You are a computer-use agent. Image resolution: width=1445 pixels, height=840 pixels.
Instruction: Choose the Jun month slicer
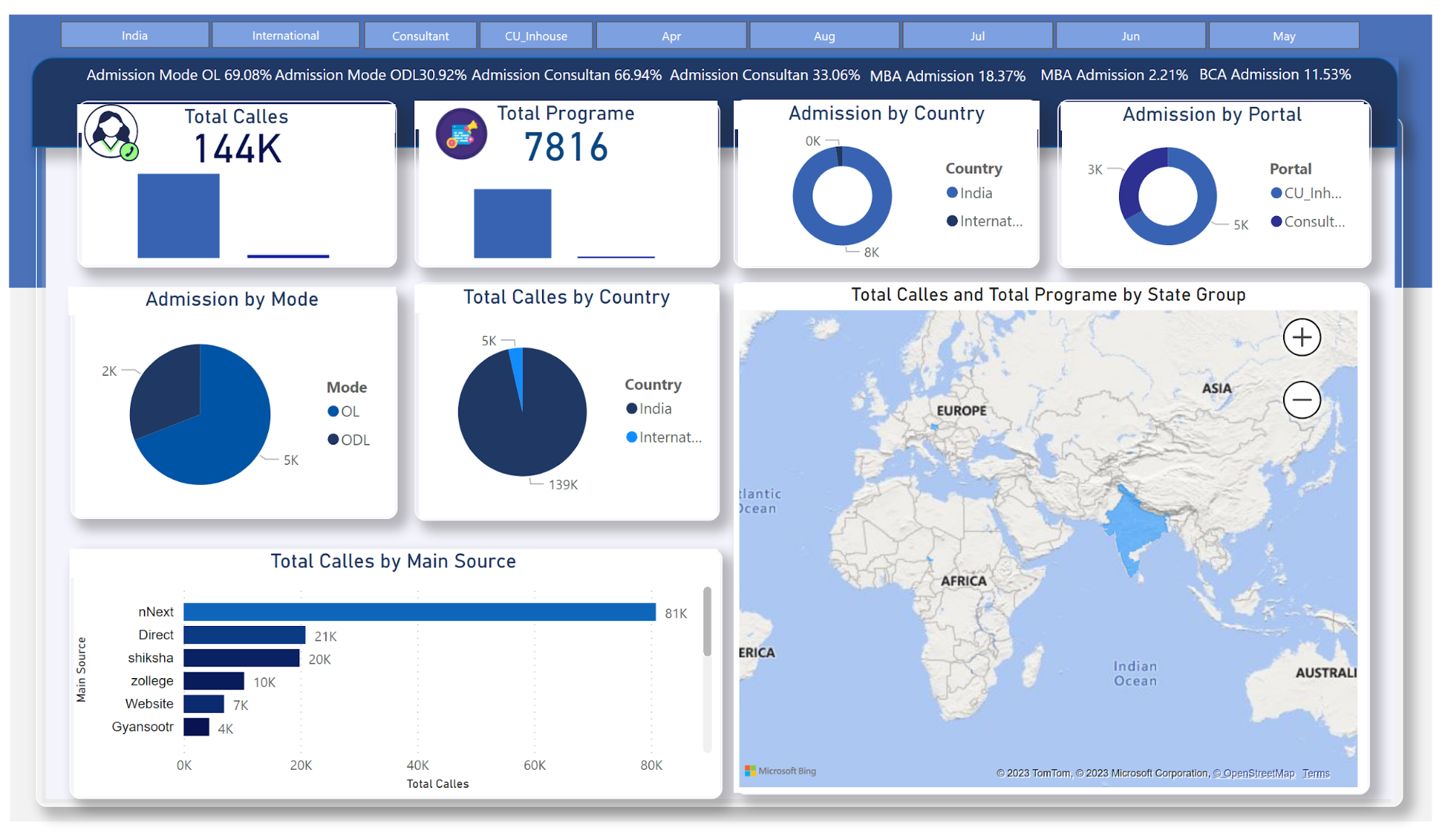click(1131, 35)
